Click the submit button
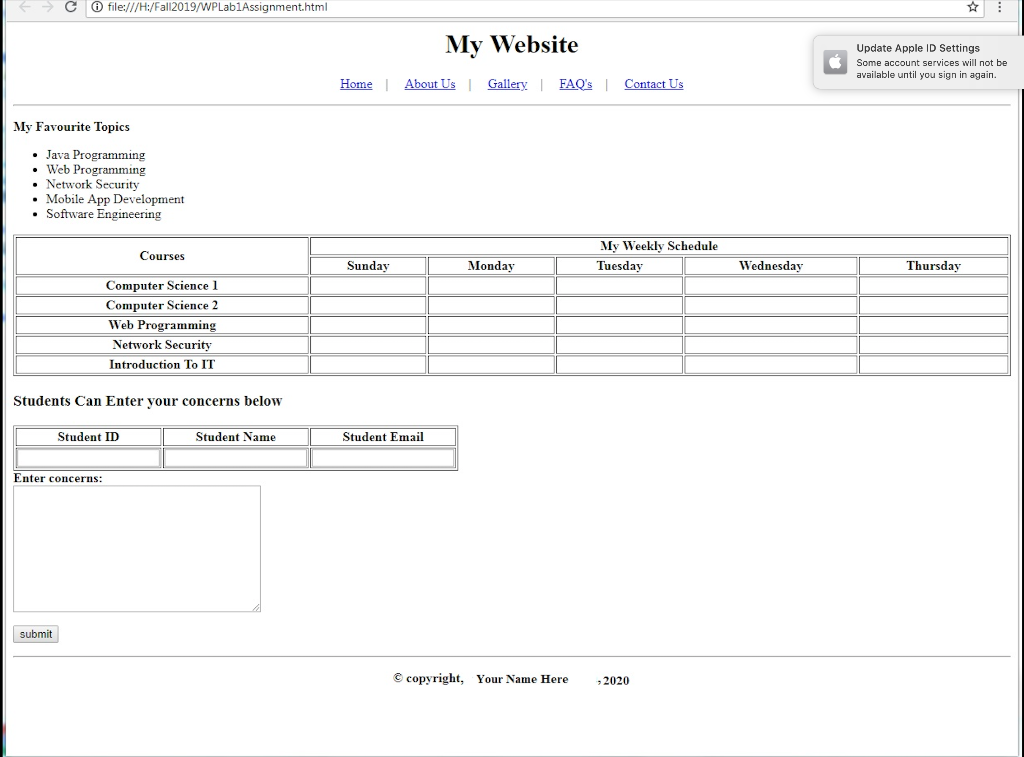 click(36, 634)
